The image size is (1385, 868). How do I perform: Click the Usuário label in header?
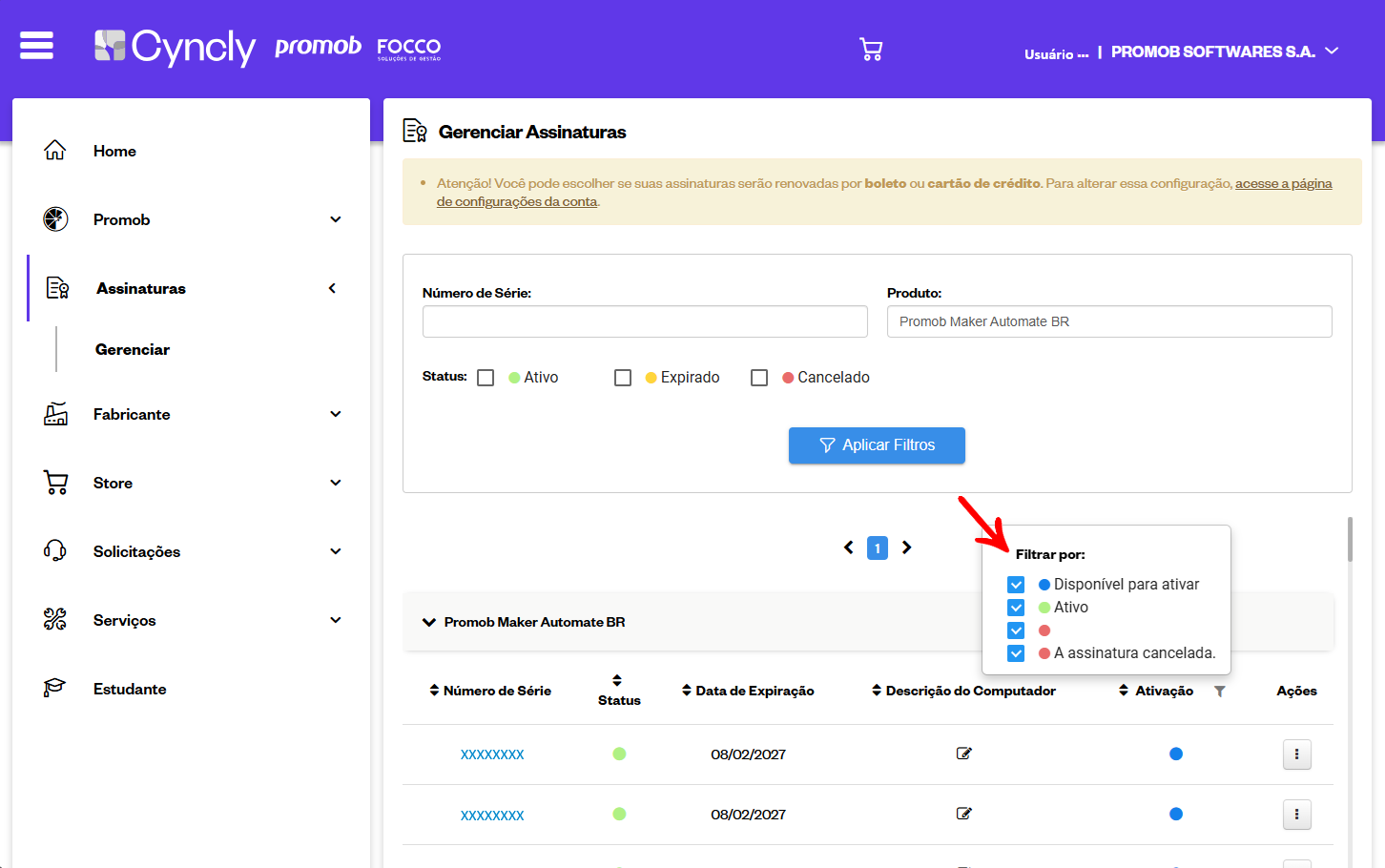1056,54
